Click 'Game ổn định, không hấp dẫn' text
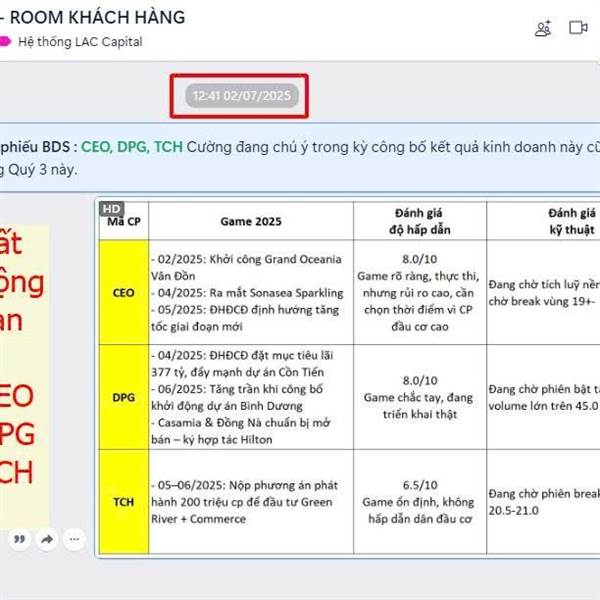600x600 pixels. coord(420,510)
